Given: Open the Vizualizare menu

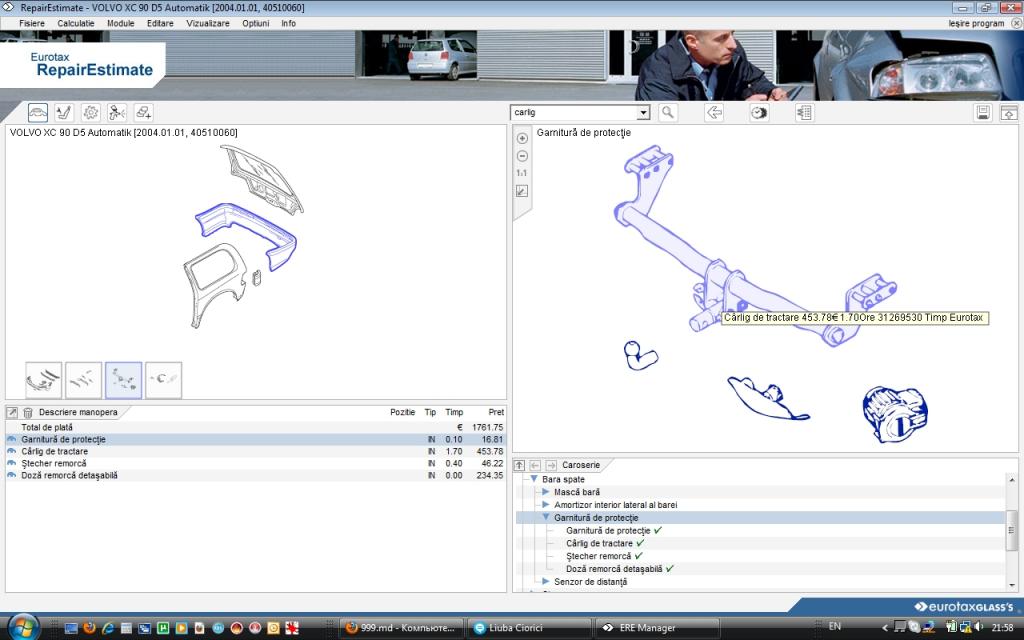Looking at the screenshot, I should point(208,23).
